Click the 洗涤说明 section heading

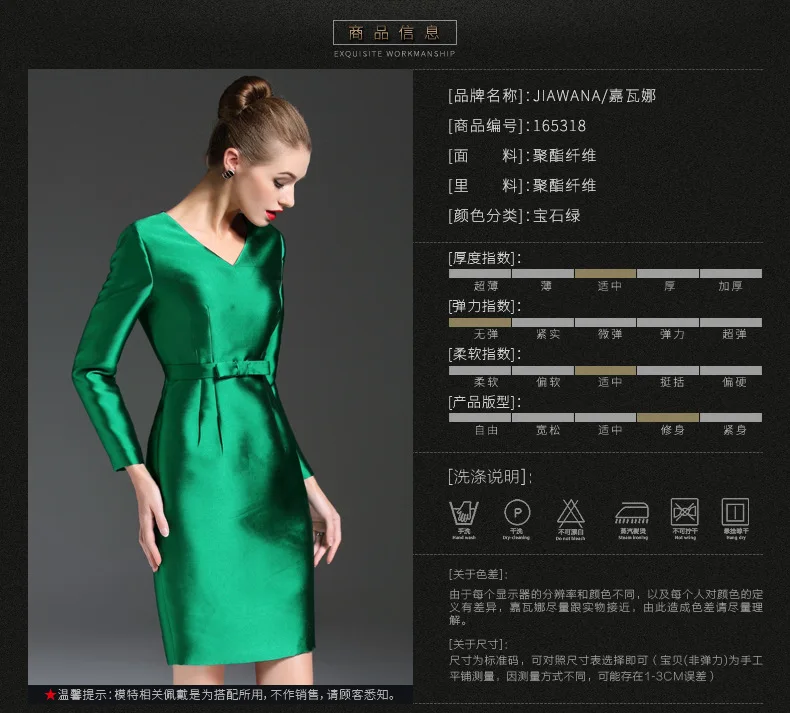tap(490, 477)
